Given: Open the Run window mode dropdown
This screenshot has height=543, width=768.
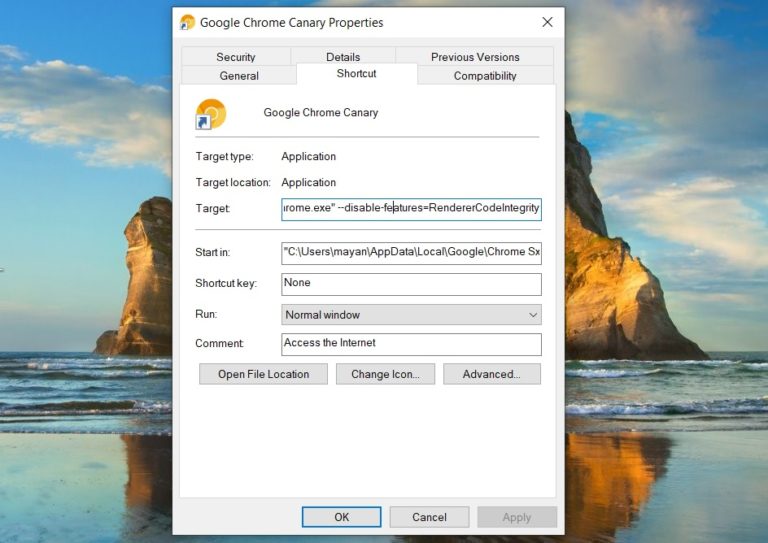Looking at the screenshot, I should (x=411, y=315).
